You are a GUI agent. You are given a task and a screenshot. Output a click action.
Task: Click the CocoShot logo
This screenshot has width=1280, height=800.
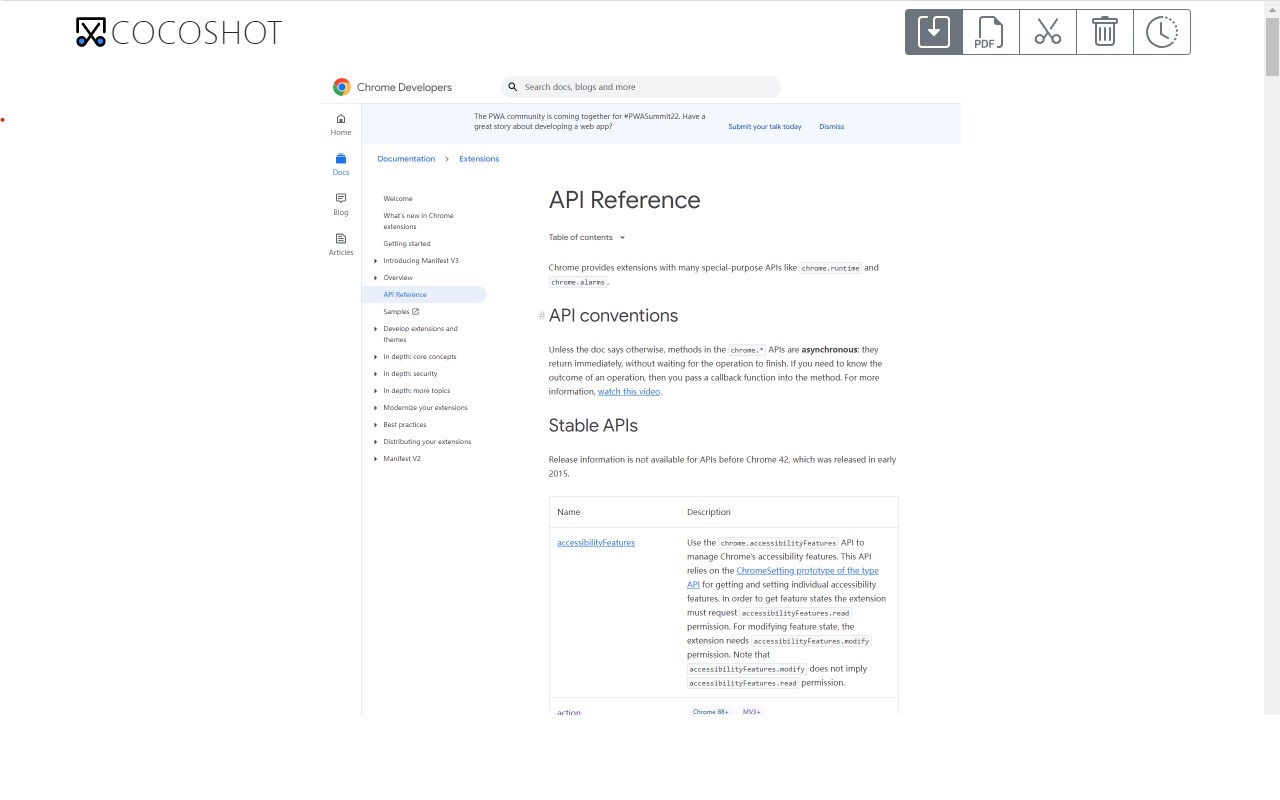click(x=179, y=32)
